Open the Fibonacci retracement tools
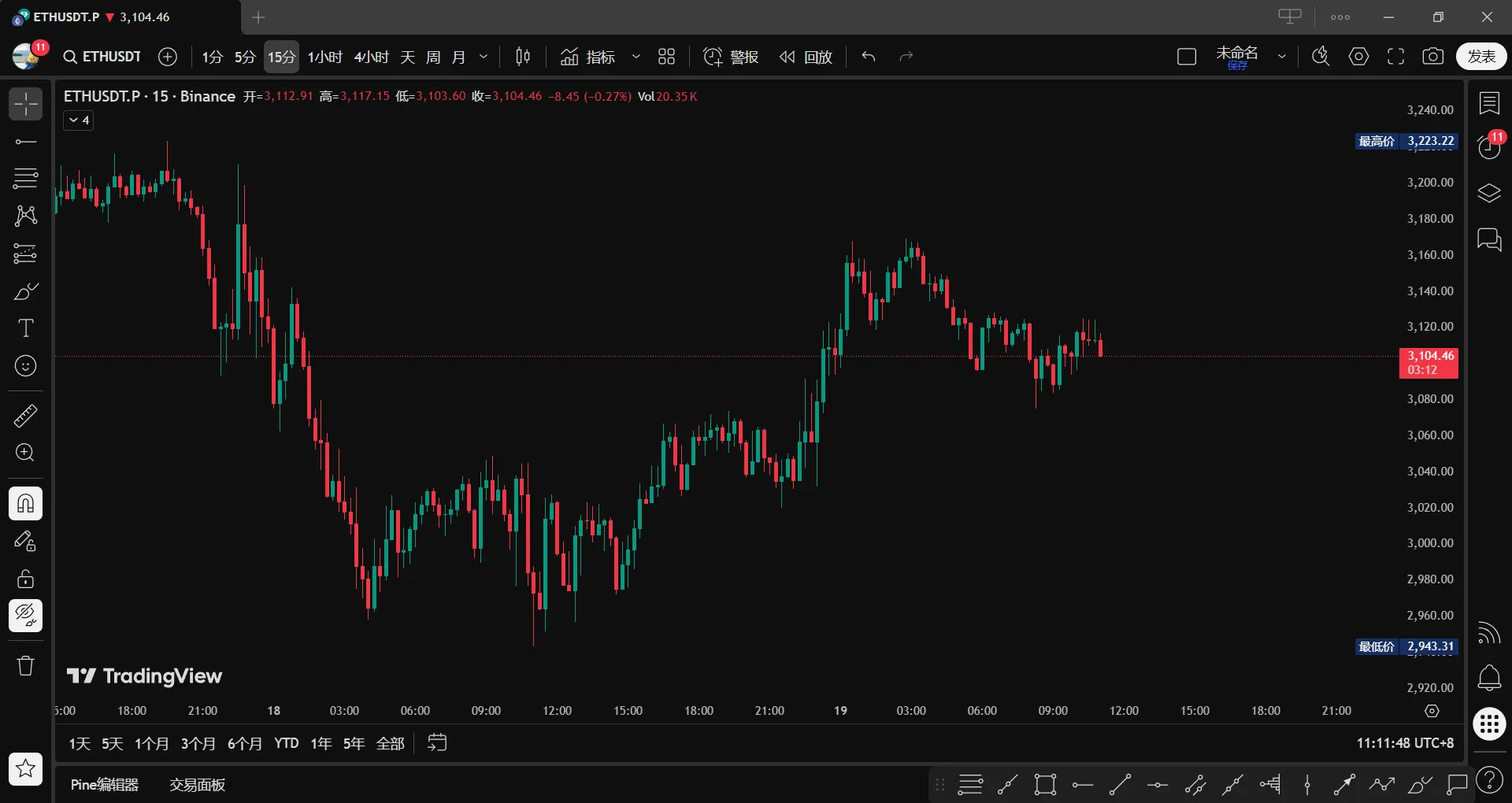The image size is (1512, 803). tap(25, 179)
